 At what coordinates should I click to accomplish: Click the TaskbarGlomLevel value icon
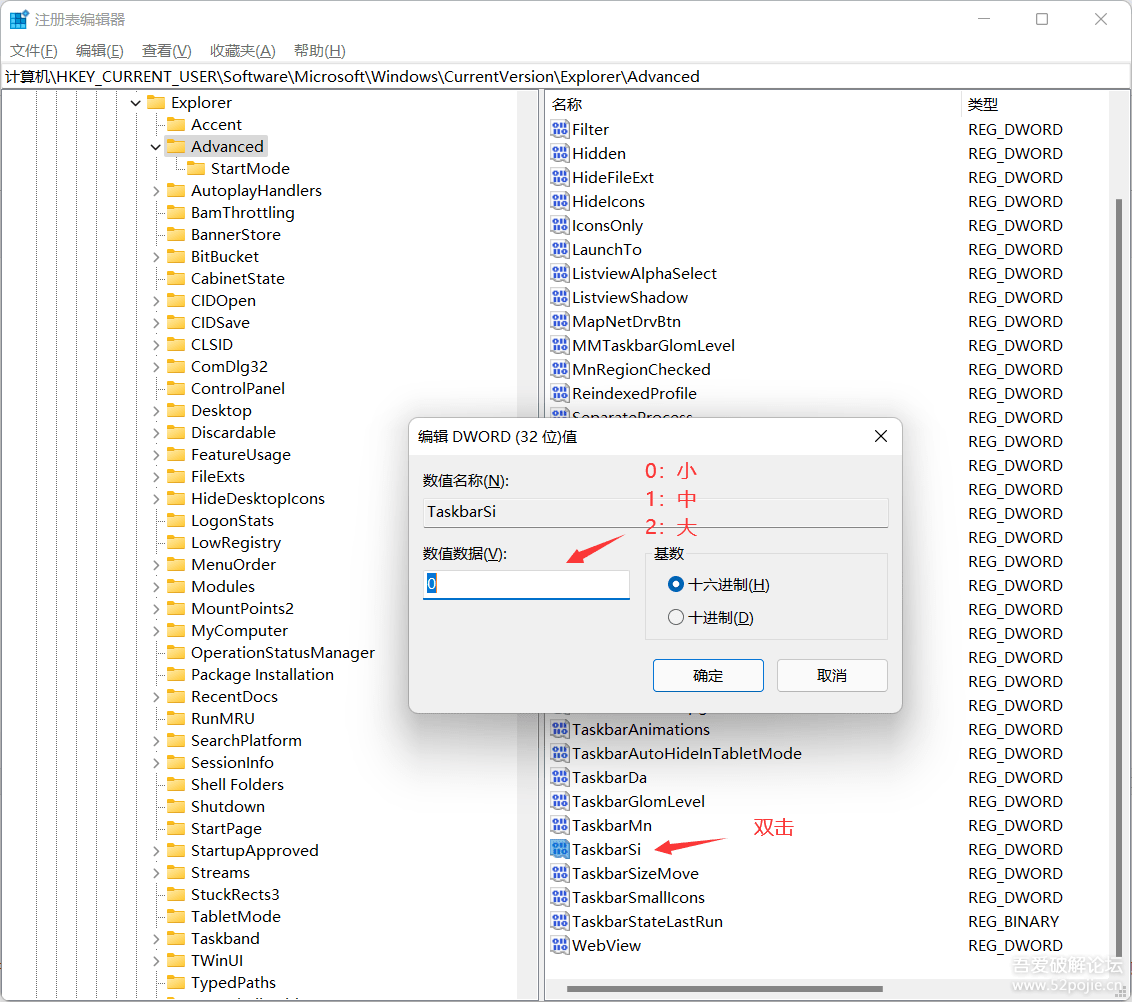tap(560, 801)
